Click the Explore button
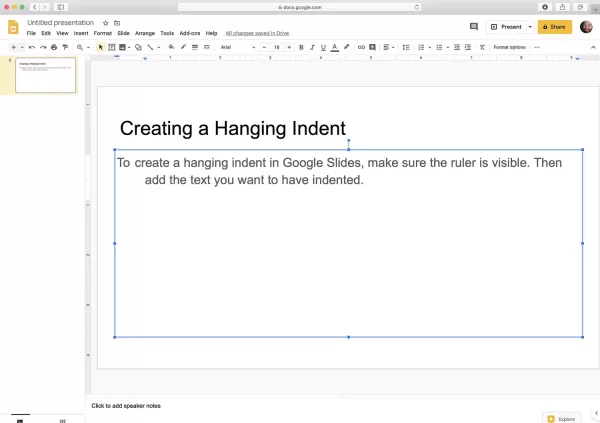 tap(561, 419)
